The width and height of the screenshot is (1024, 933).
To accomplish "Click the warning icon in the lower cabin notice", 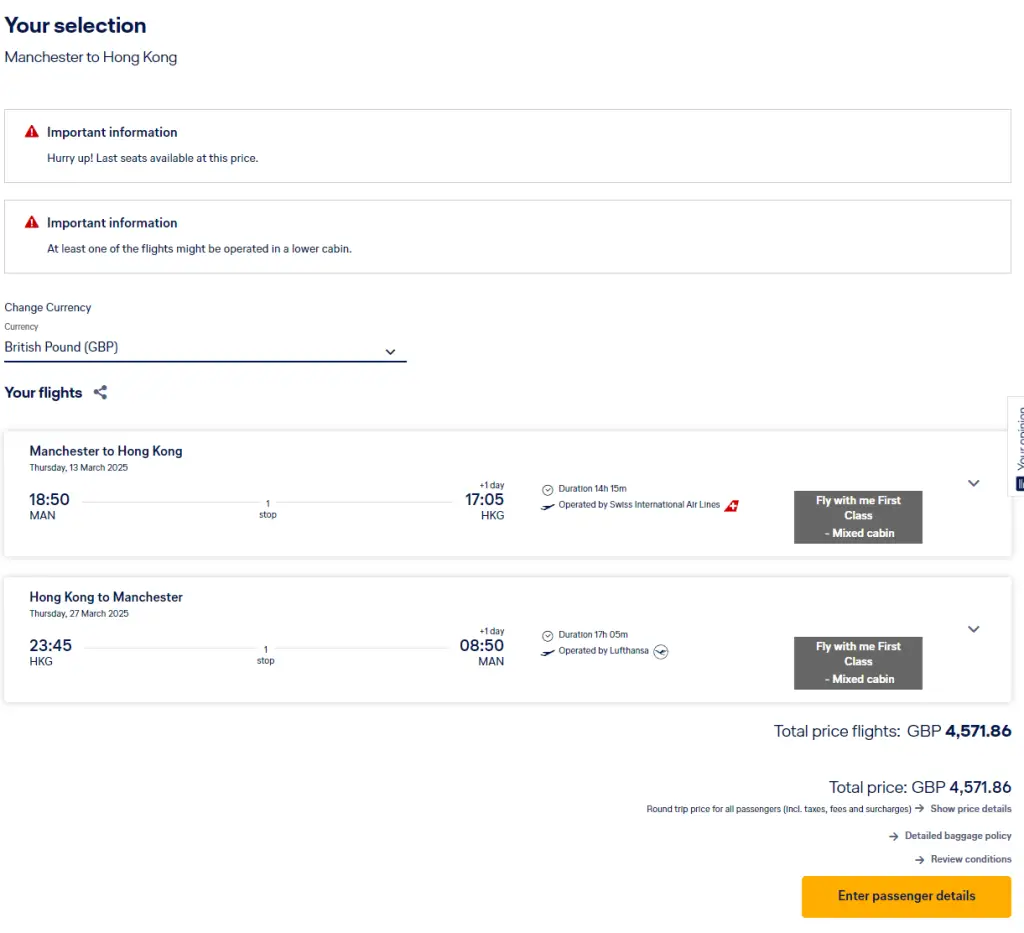I will click(x=32, y=223).
